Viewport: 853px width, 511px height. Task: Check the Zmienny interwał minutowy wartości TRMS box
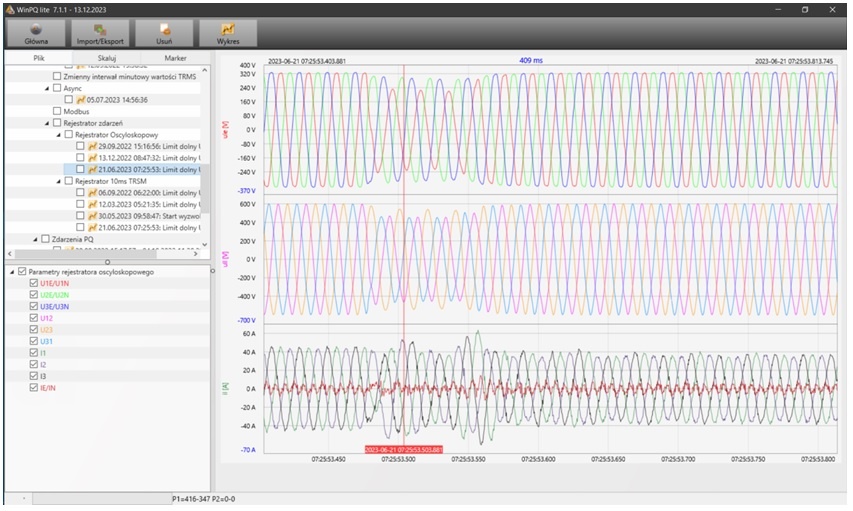[x=57, y=77]
